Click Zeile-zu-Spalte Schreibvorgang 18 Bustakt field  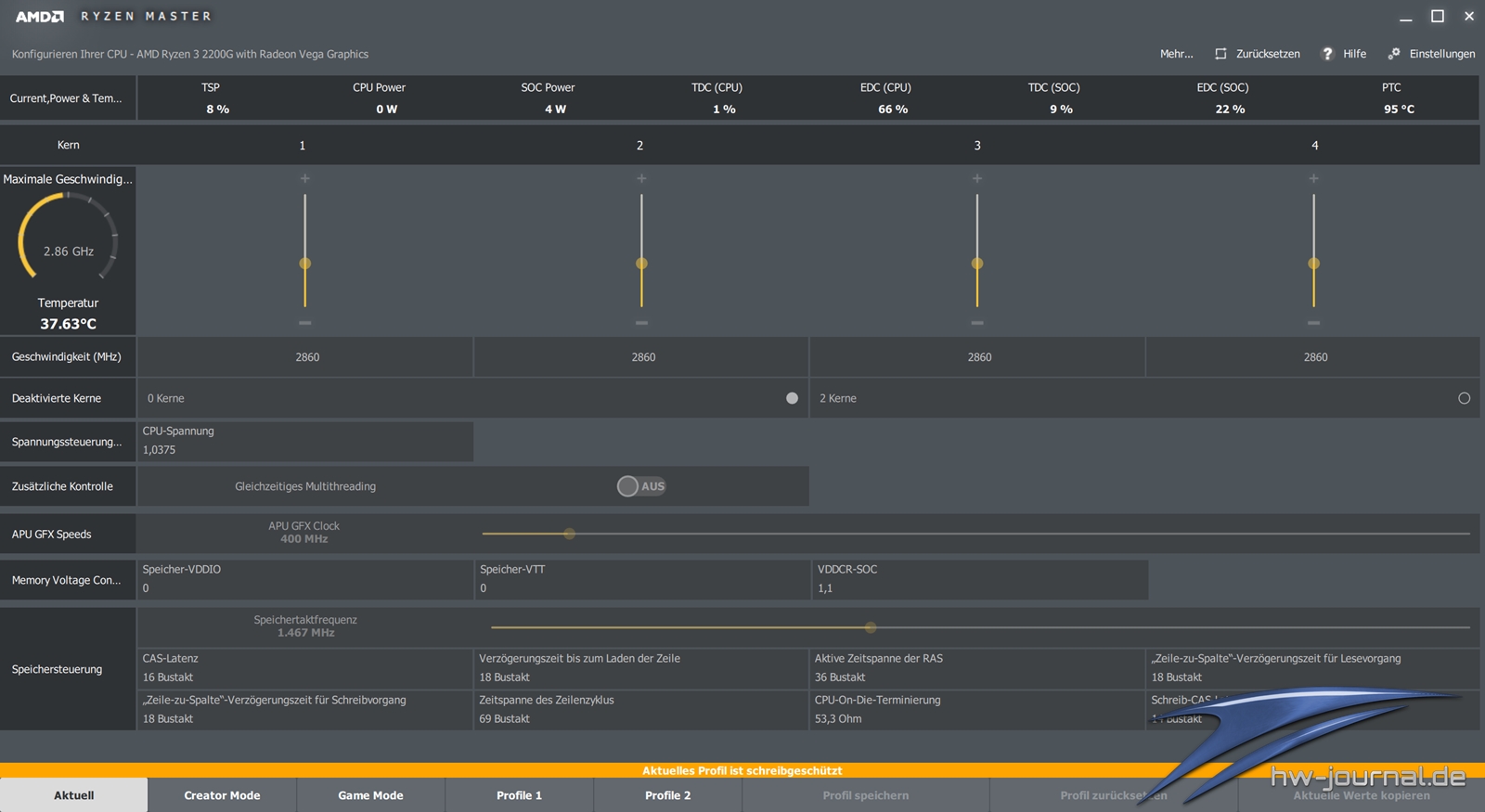pyautogui.click(x=305, y=710)
